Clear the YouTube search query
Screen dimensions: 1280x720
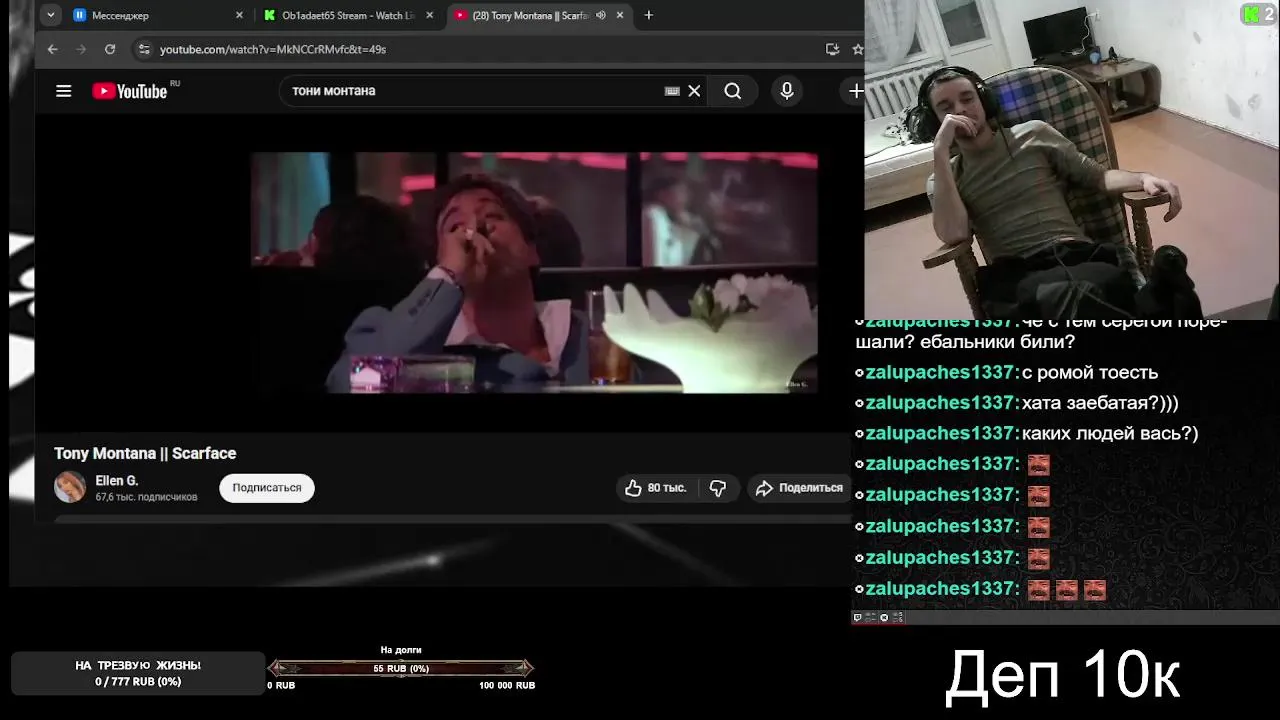[x=694, y=91]
